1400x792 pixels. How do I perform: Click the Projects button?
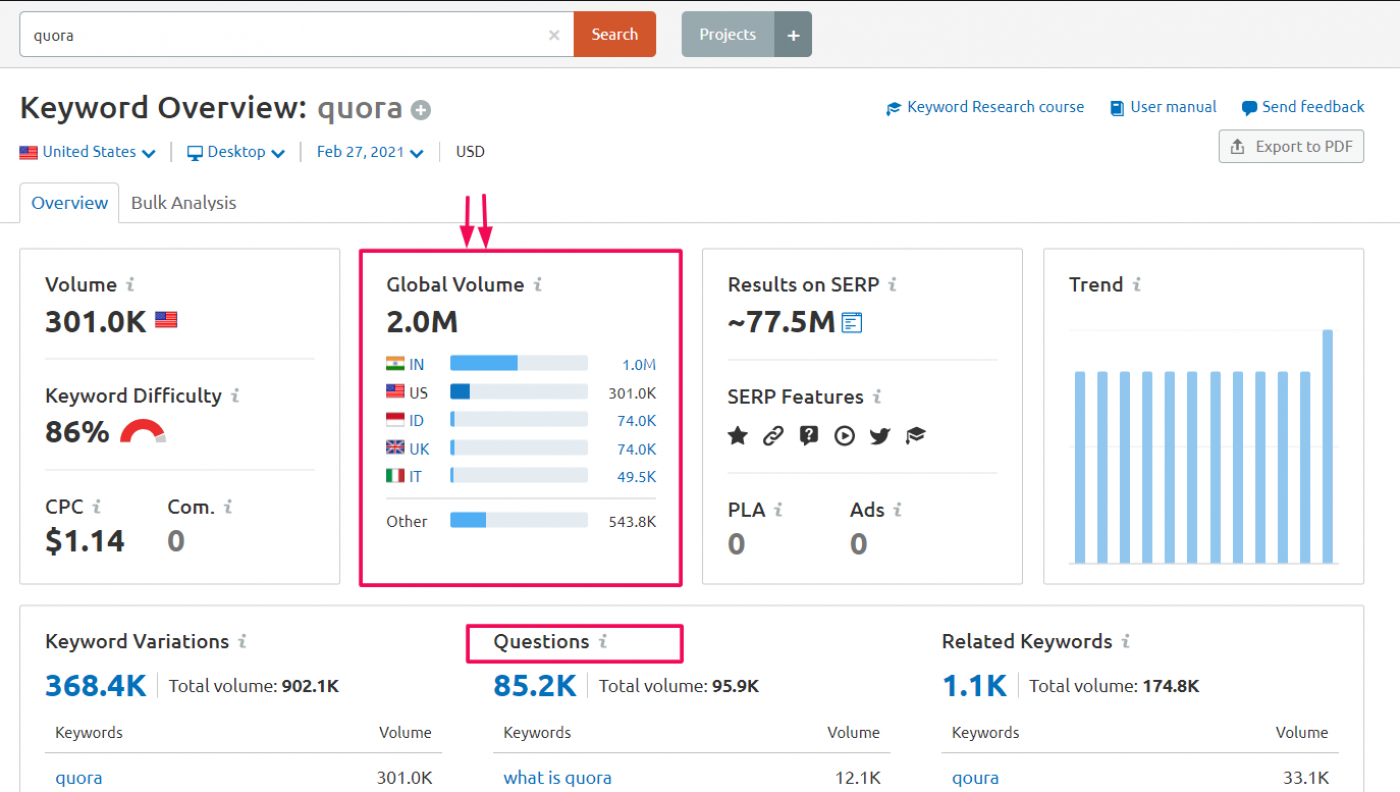pyautogui.click(x=728, y=35)
